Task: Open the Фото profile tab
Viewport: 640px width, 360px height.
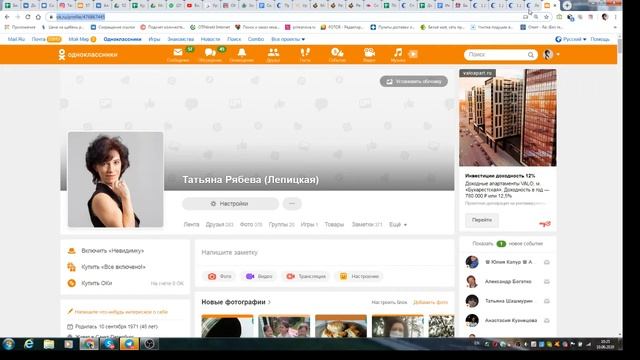Action: (x=251, y=224)
